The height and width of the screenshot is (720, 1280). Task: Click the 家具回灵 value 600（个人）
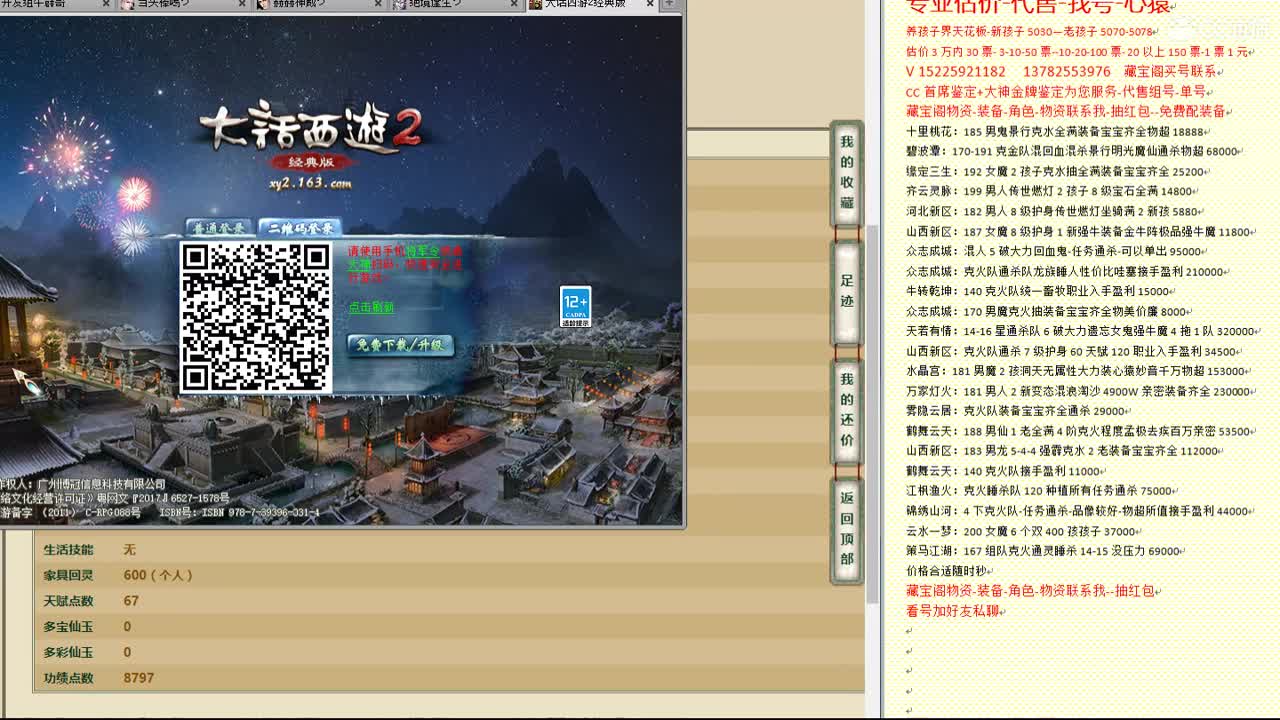[x=158, y=575]
